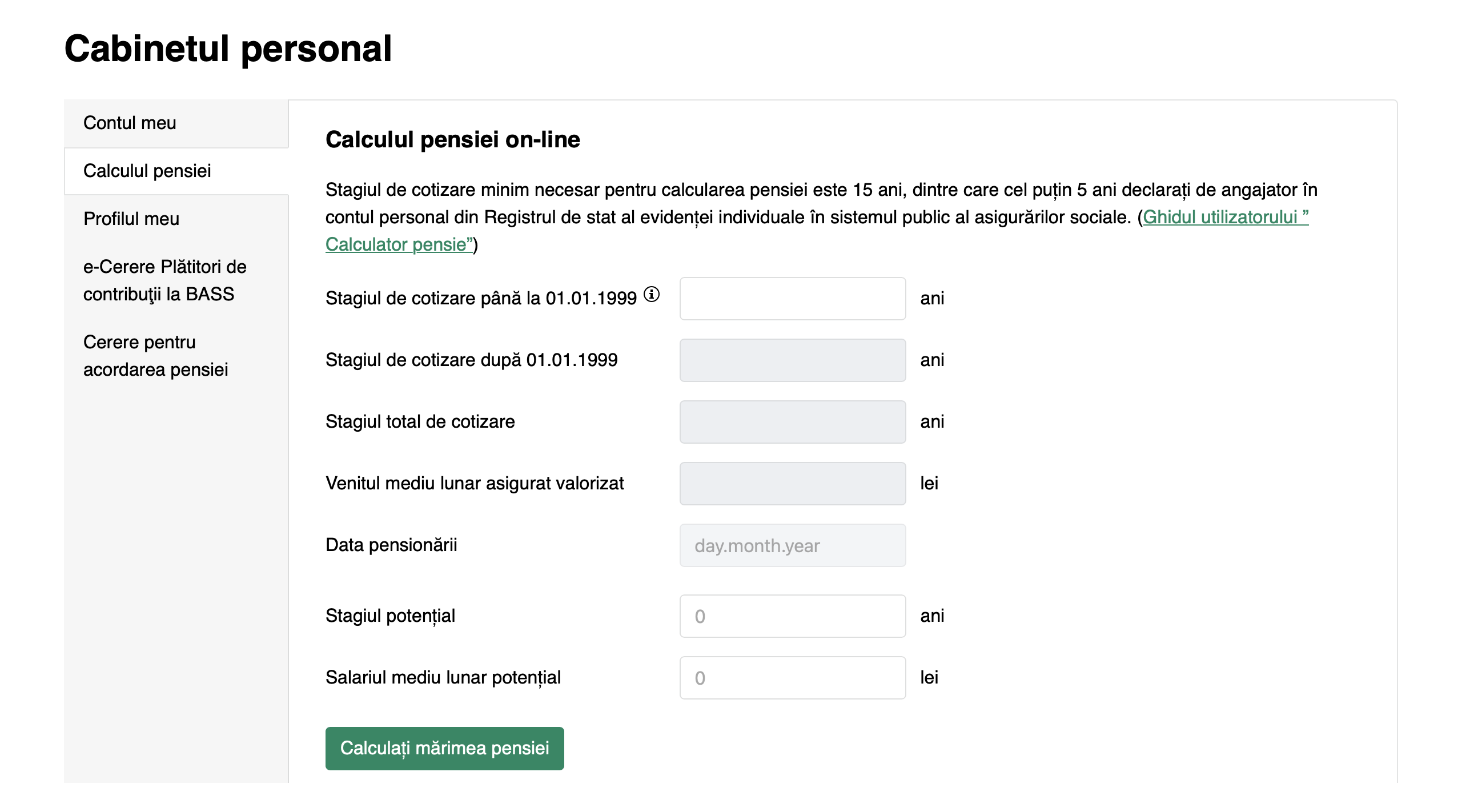The height and width of the screenshot is (812, 1462).
Task: Open Cerere pentru acordarea pensiei
Action: 155,356
